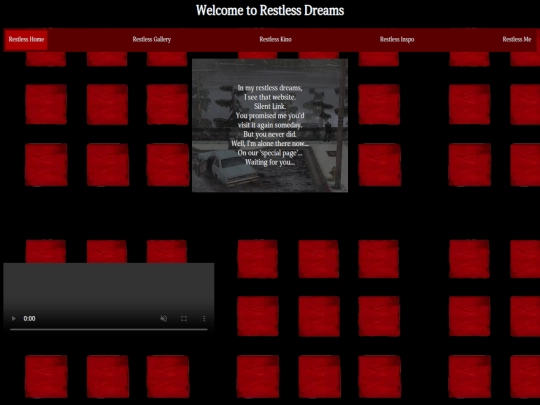This screenshot has height=405, width=540.
Task: Click the line 'But you never did.'
Action: pos(270,134)
